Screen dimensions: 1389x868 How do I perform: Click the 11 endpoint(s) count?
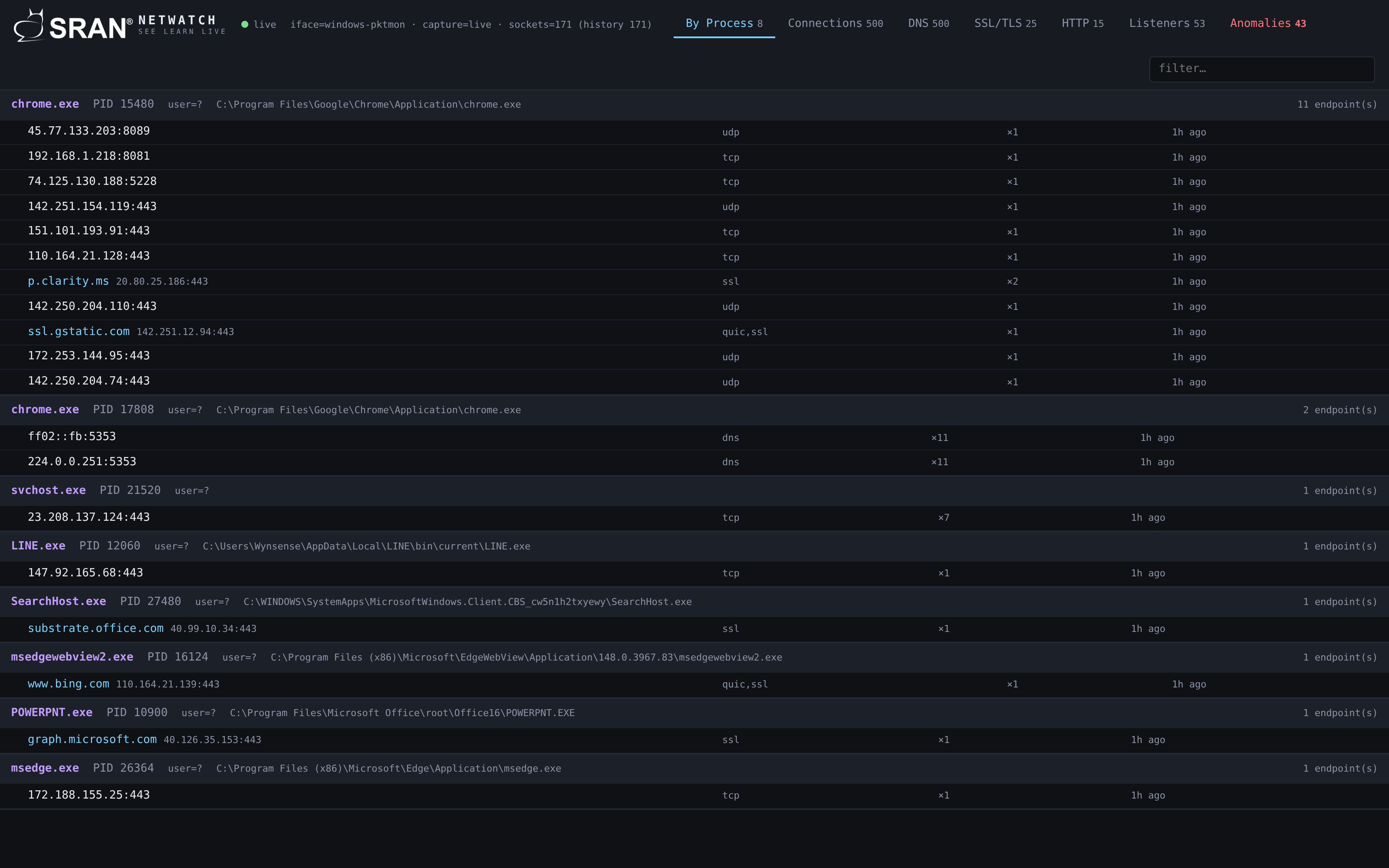(x=1337, y=105)
